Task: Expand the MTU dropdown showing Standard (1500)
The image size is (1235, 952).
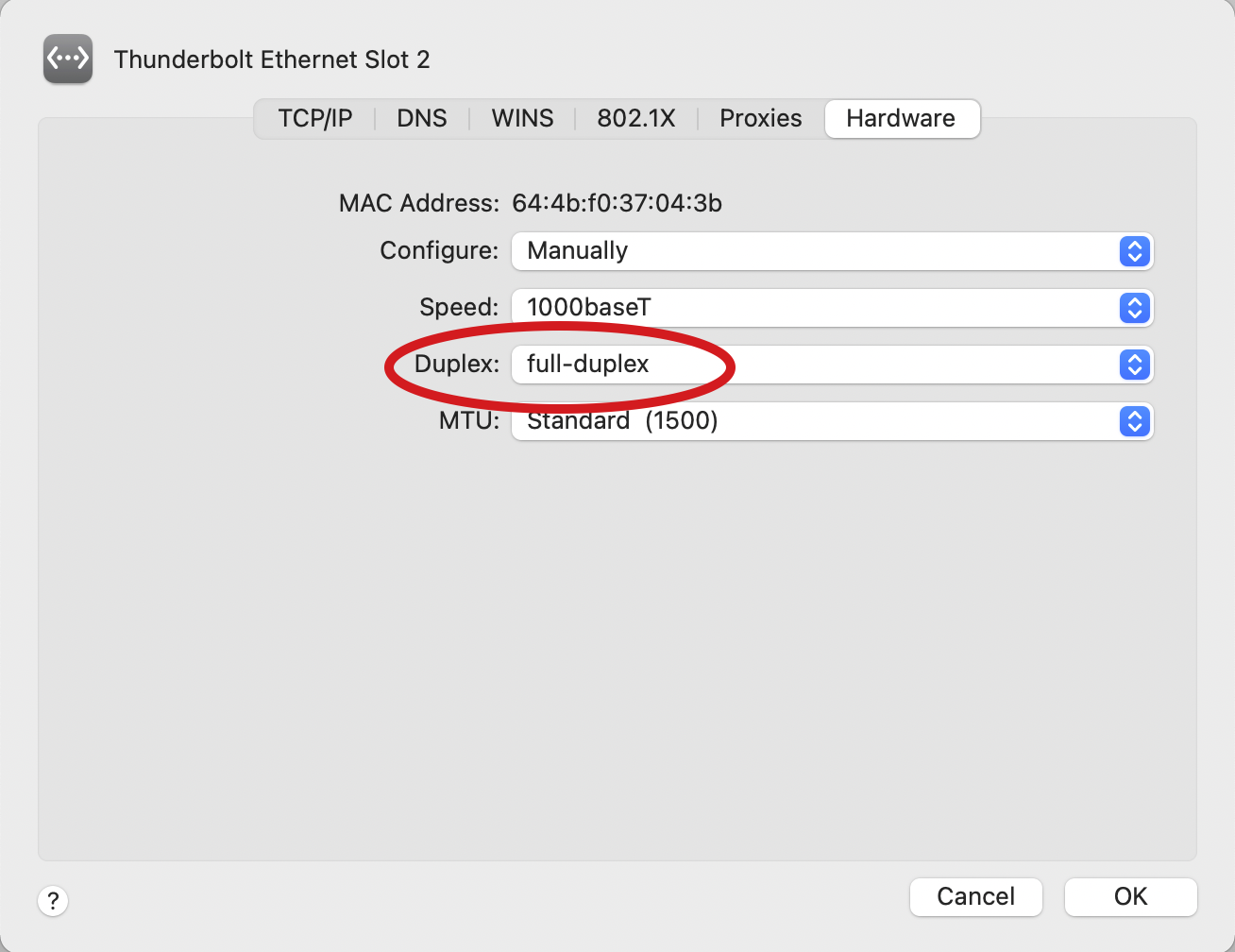Action: coord(832,421)
